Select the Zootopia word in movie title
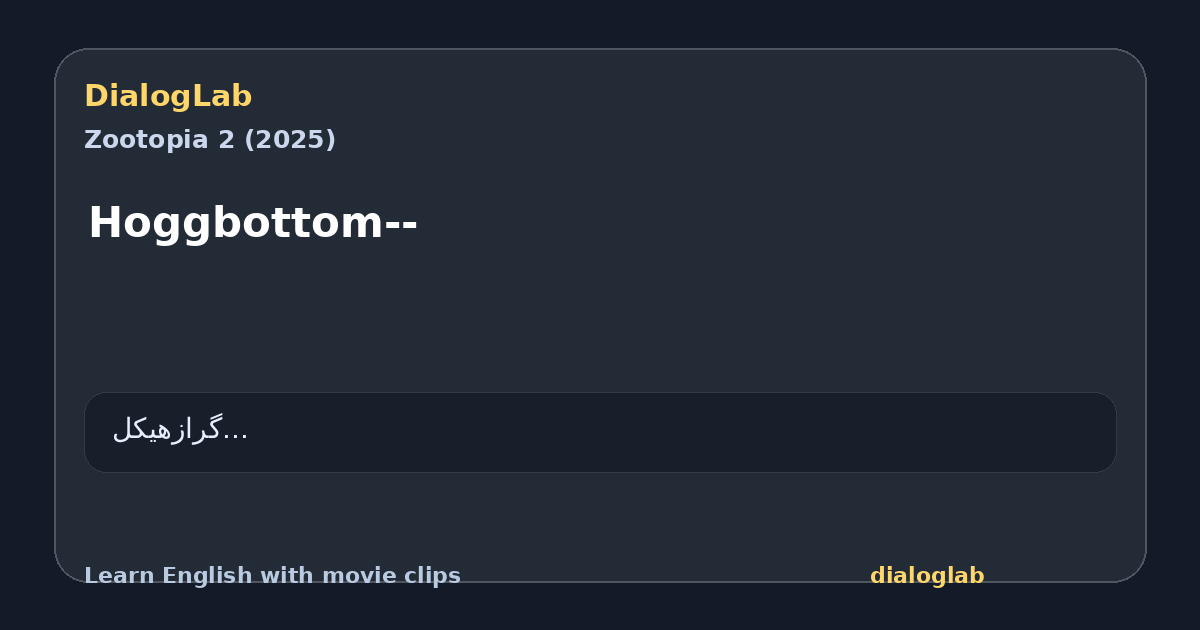1200x630 pixels. (x=146, y=140)
